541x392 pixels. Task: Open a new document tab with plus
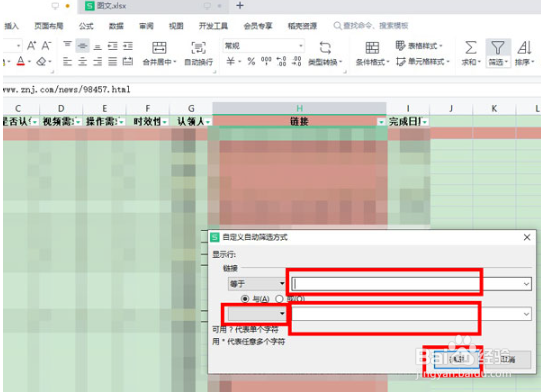click(x=240, y=6)
